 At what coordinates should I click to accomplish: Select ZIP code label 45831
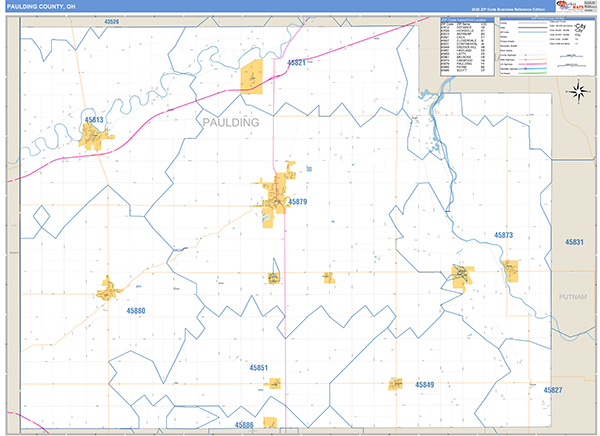tap(574, 242)
